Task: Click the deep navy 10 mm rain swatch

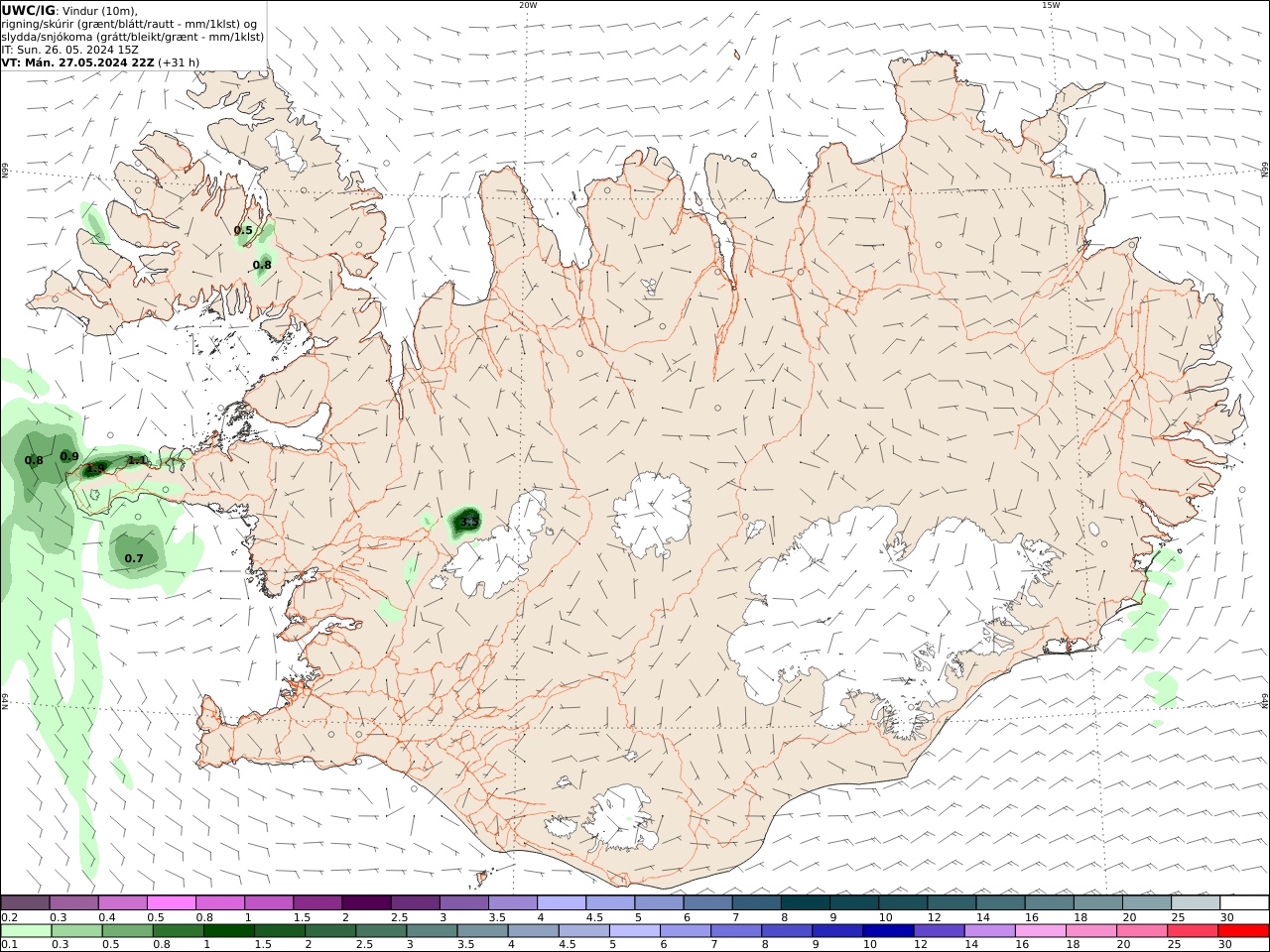Action: tap(887, 931)
